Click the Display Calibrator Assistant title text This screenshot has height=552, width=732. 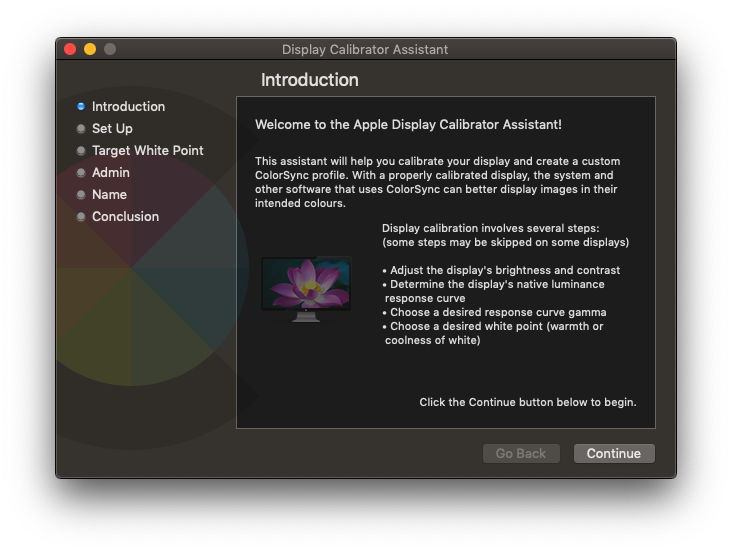(x=365, y=50)
